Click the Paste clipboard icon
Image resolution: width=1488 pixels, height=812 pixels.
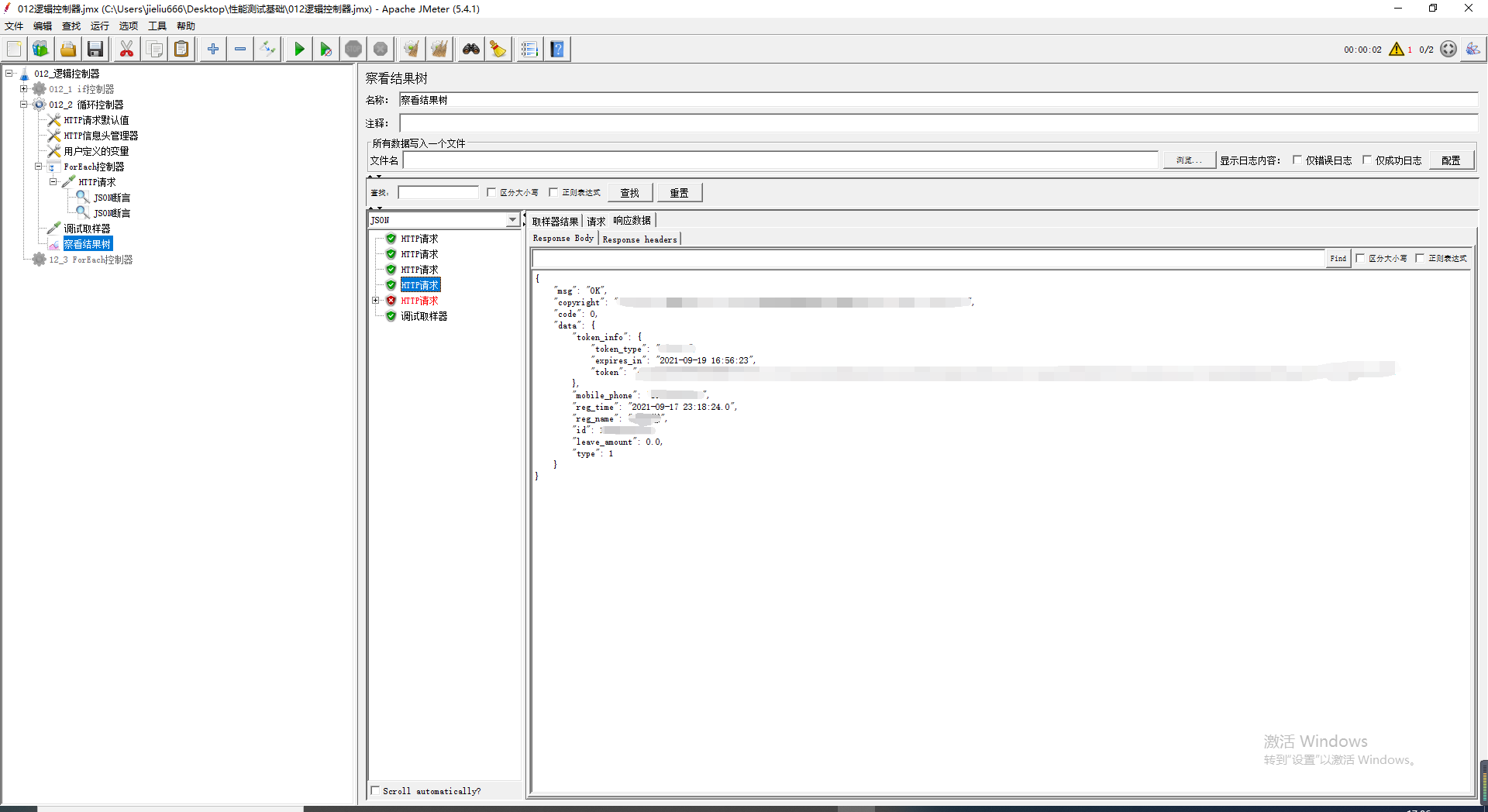coord(181,49)
